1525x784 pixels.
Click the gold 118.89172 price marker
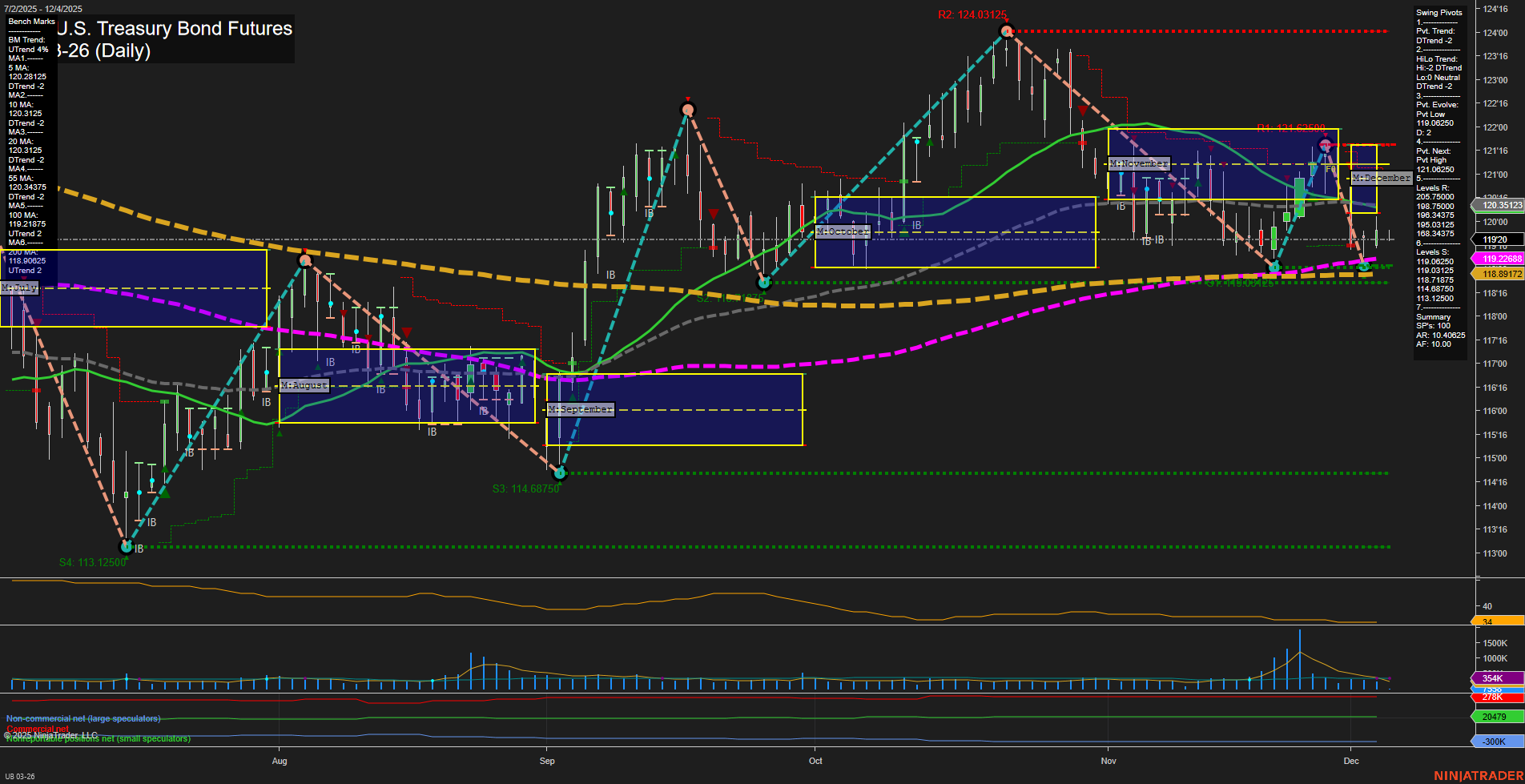1499,274
